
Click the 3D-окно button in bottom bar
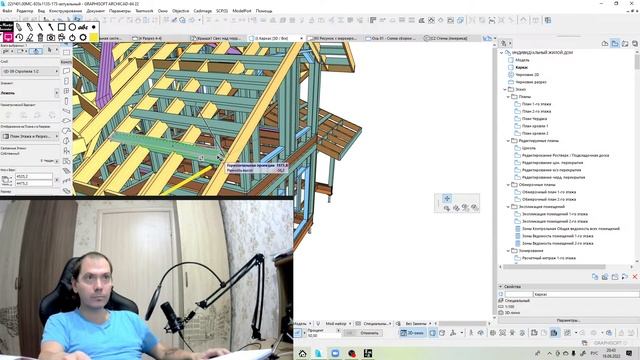coord(413,333)
